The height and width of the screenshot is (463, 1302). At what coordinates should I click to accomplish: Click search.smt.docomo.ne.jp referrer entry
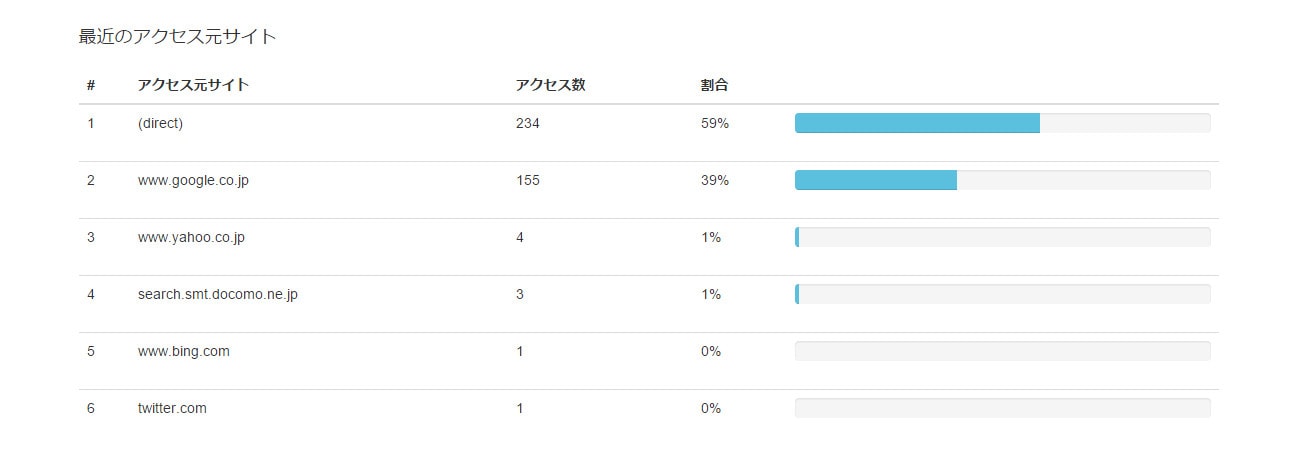tap(217, 294)
